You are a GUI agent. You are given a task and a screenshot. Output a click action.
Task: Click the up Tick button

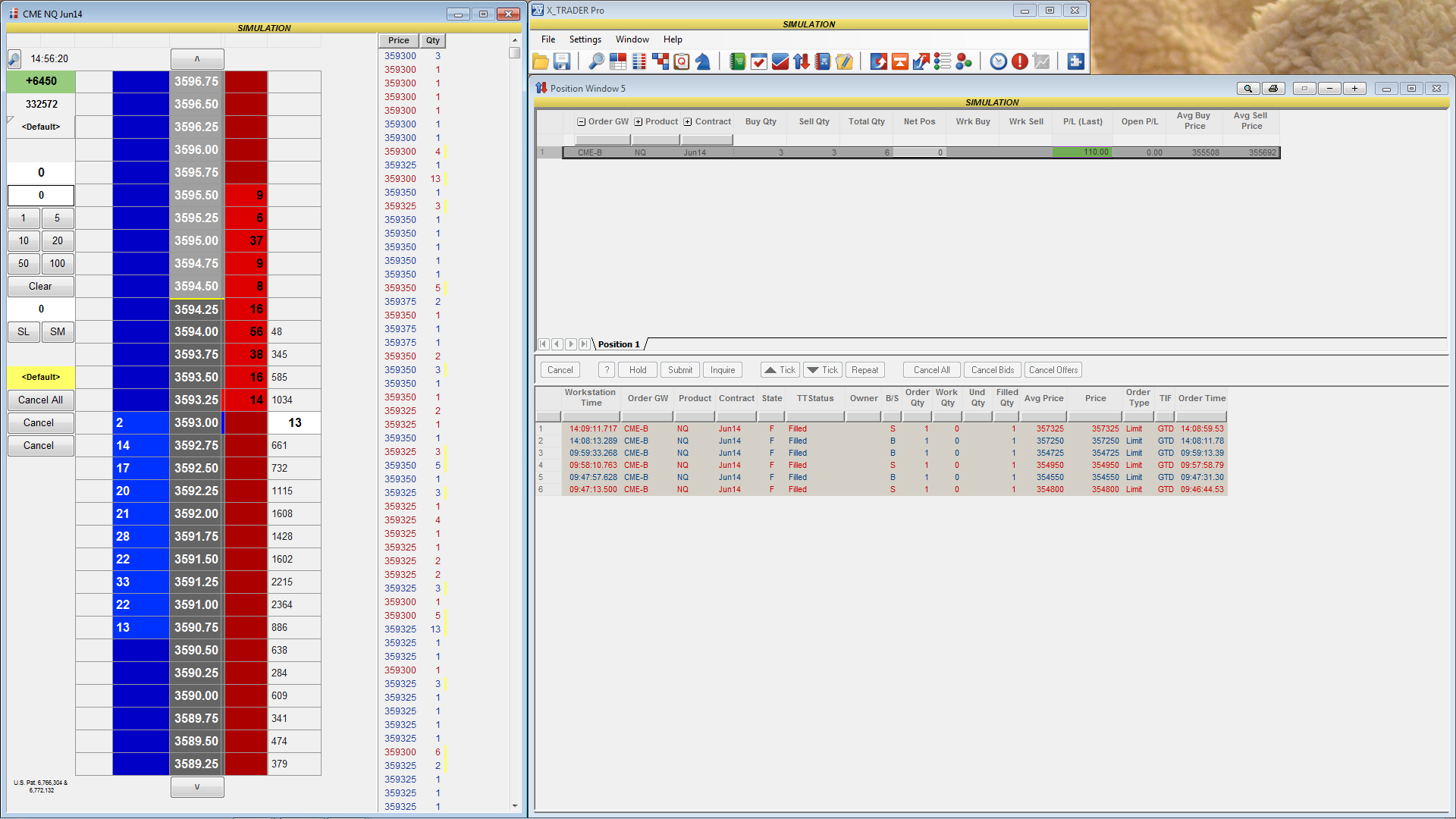(780, 370)
